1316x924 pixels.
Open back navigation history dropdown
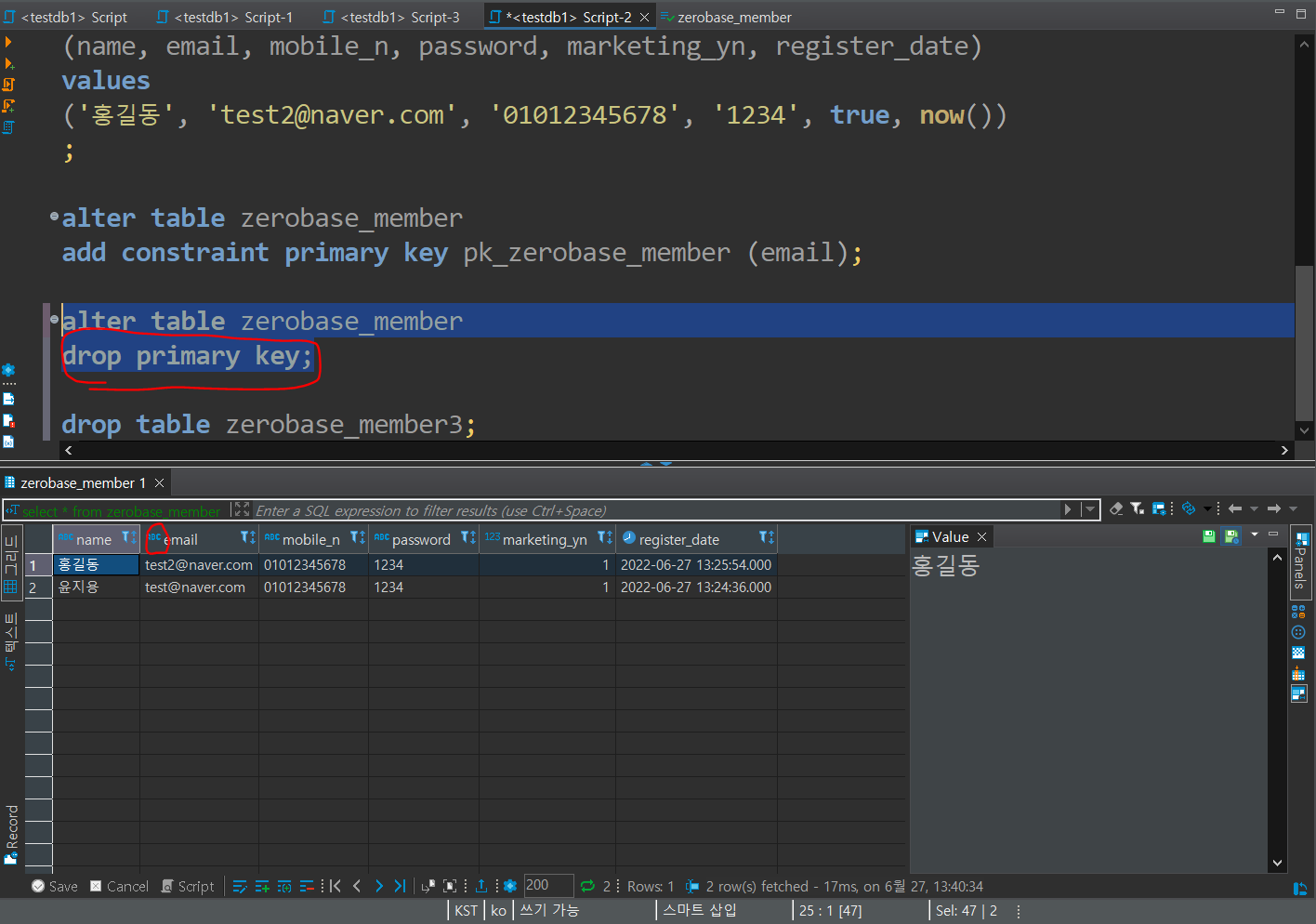click(1254, 509)
